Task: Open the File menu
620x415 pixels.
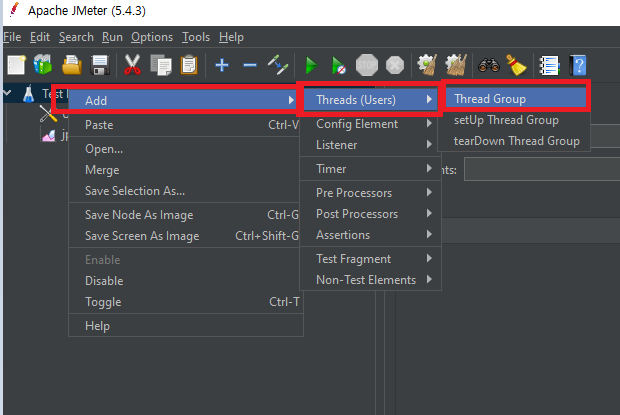Action: 12,37
